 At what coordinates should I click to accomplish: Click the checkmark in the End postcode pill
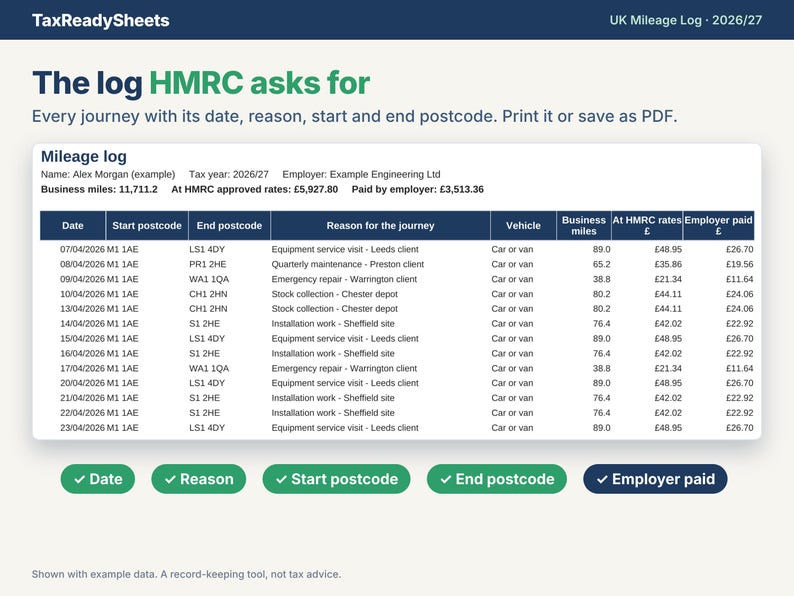pyautogui.click(x=446, y=479)
